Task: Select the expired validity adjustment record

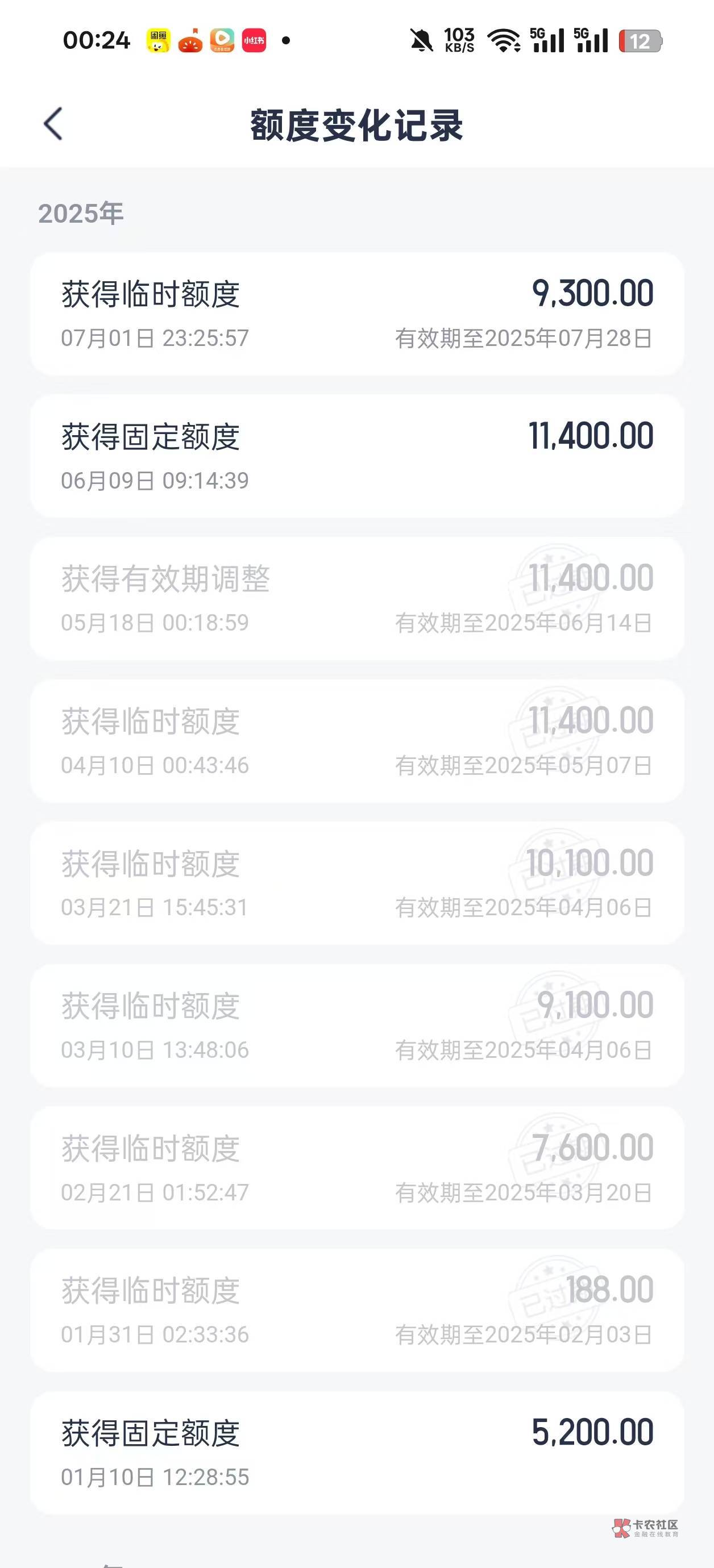Action: (357, 599)
